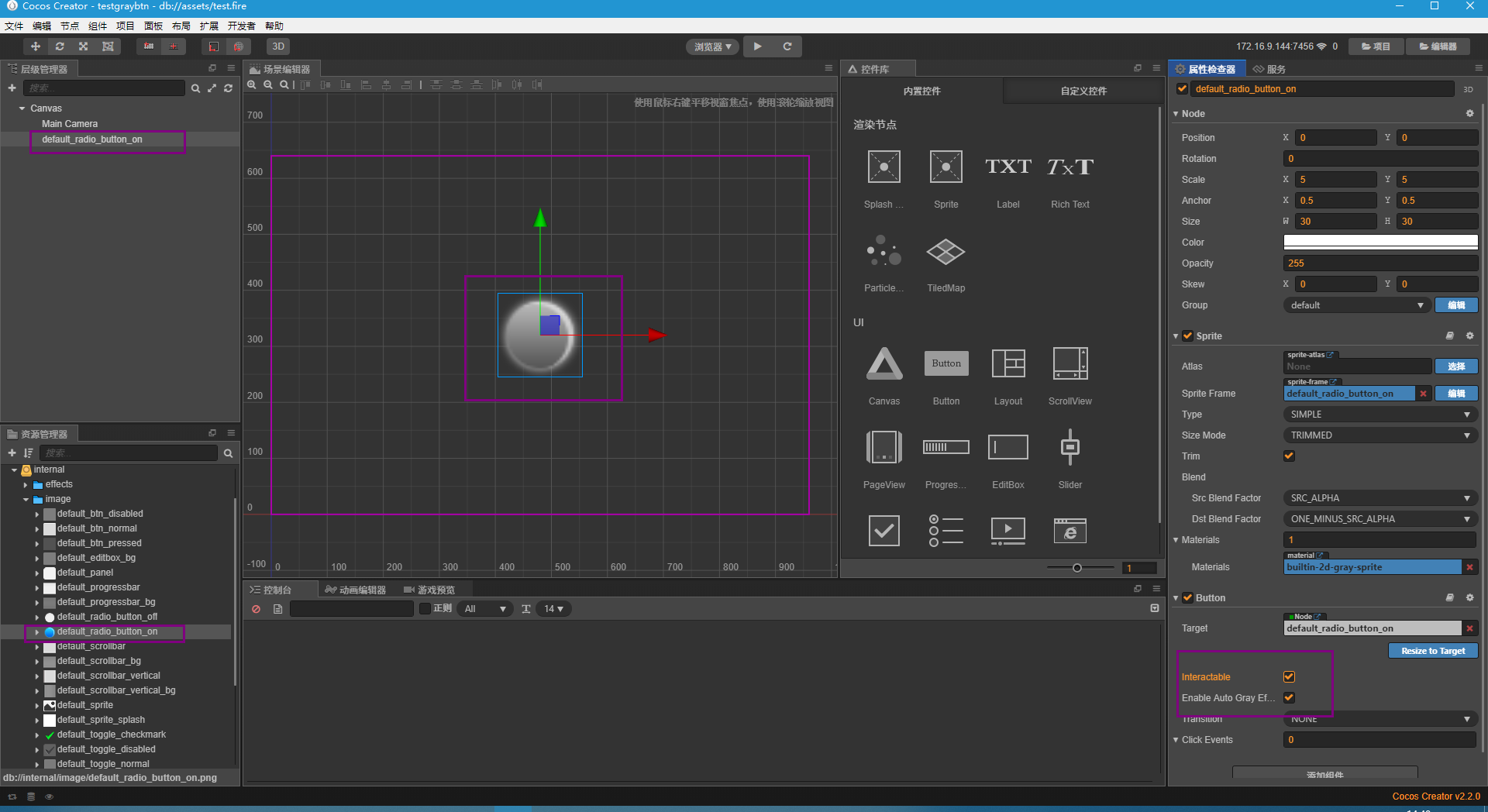Open the node Color swatch picker
Screen dimensions: 1488x812
coord(1380,243)
